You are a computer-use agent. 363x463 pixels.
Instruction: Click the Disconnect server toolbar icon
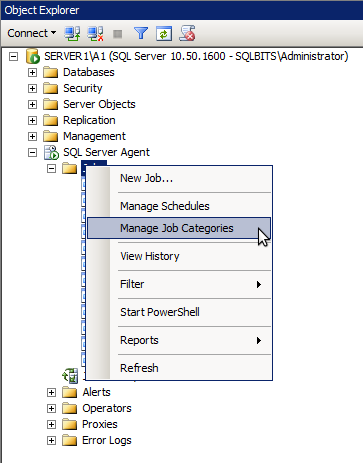(95, 34)
